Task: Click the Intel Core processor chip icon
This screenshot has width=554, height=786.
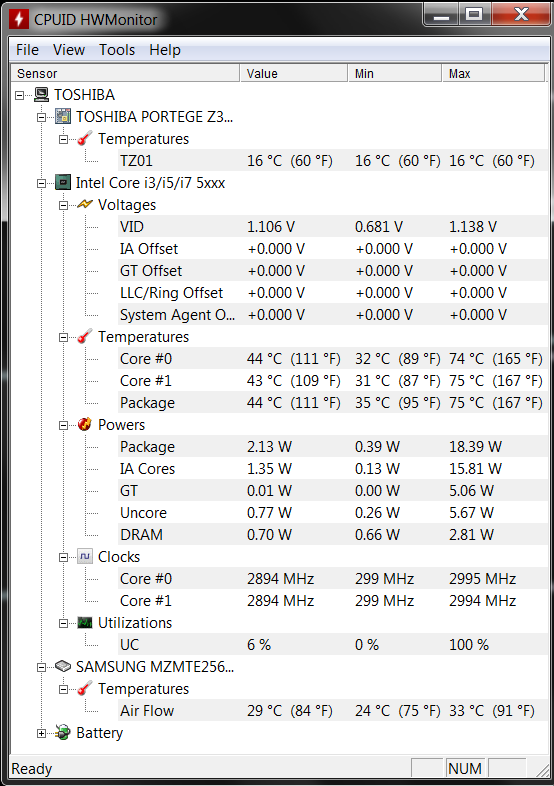Action: coord(63,182)
